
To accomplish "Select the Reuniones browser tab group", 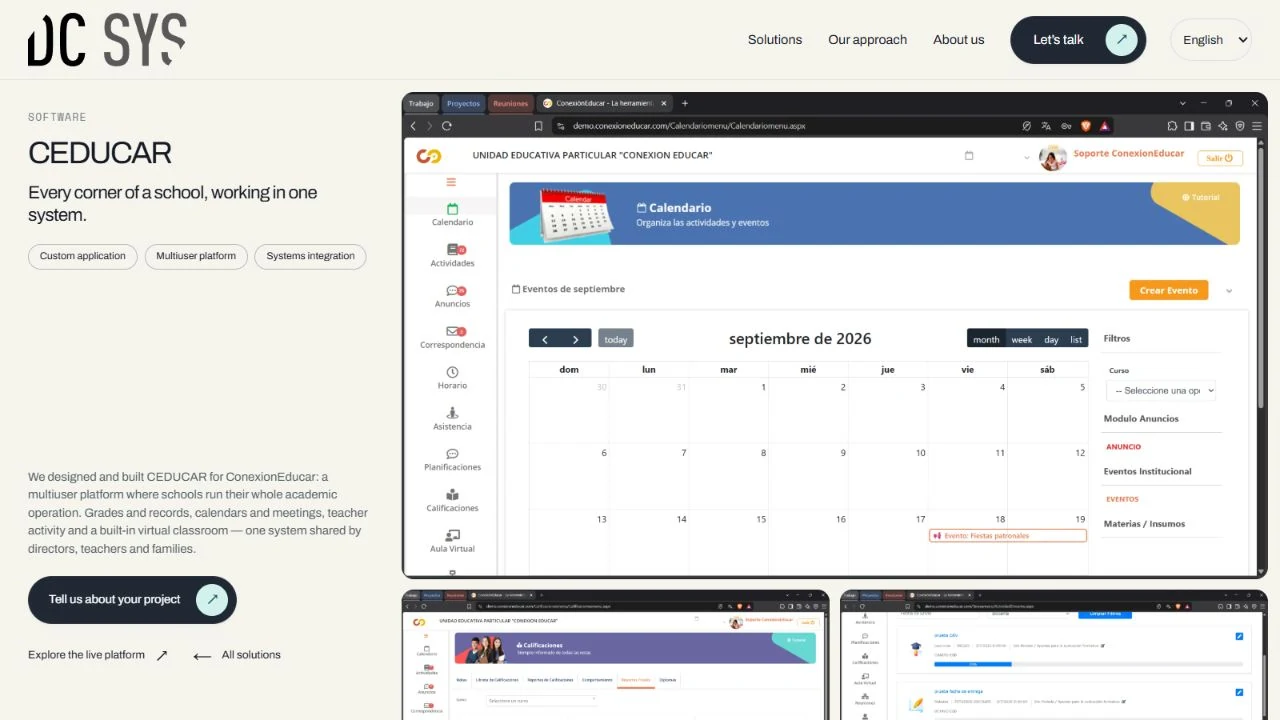I will point(510,103).
